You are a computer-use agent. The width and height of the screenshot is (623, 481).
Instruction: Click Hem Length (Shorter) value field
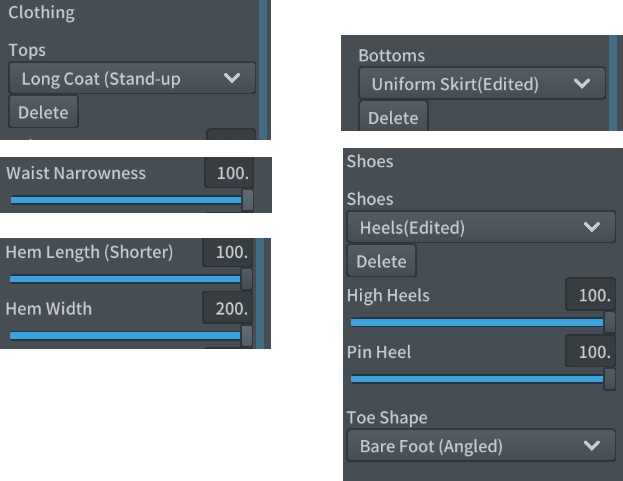(x=230, y=253)
